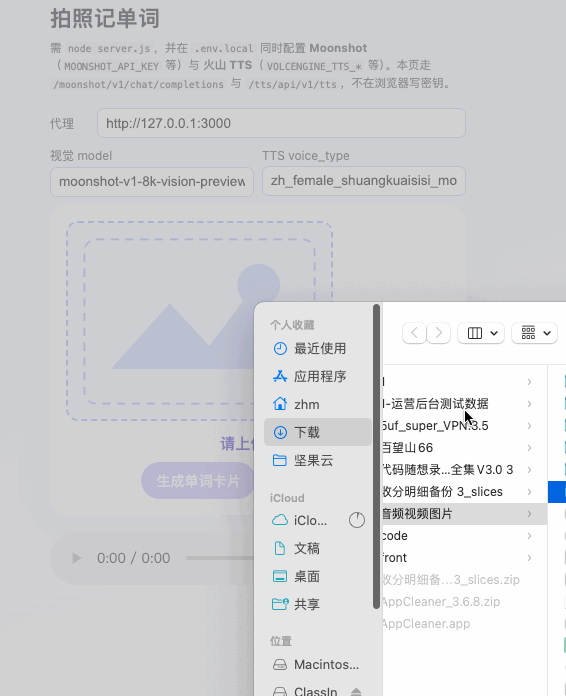Play the audio in the player
Screen dimensions: 566x696
click(x=77, y=558)
